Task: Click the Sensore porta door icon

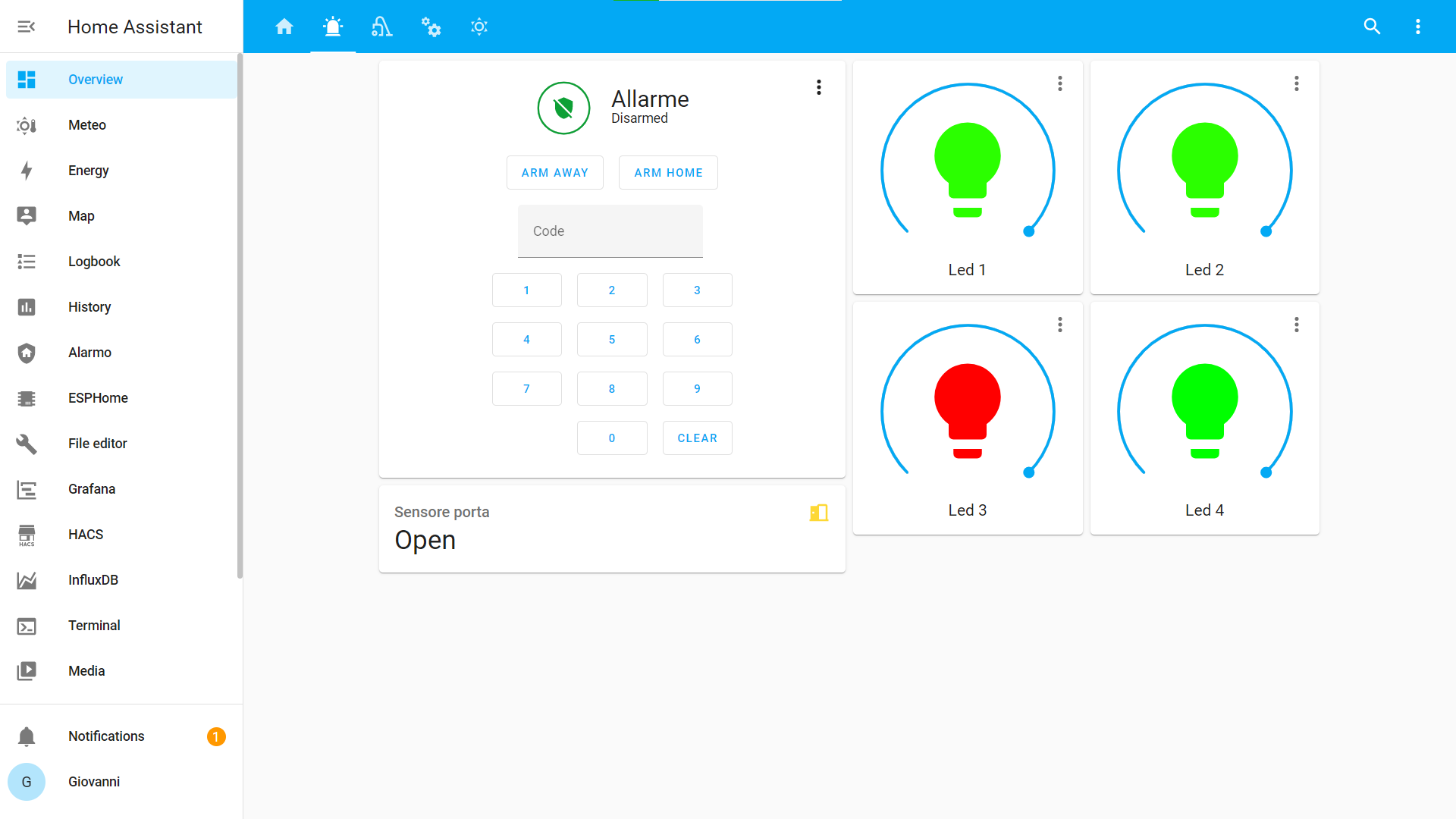Action: pyautogui.click(x=818, y=513)
